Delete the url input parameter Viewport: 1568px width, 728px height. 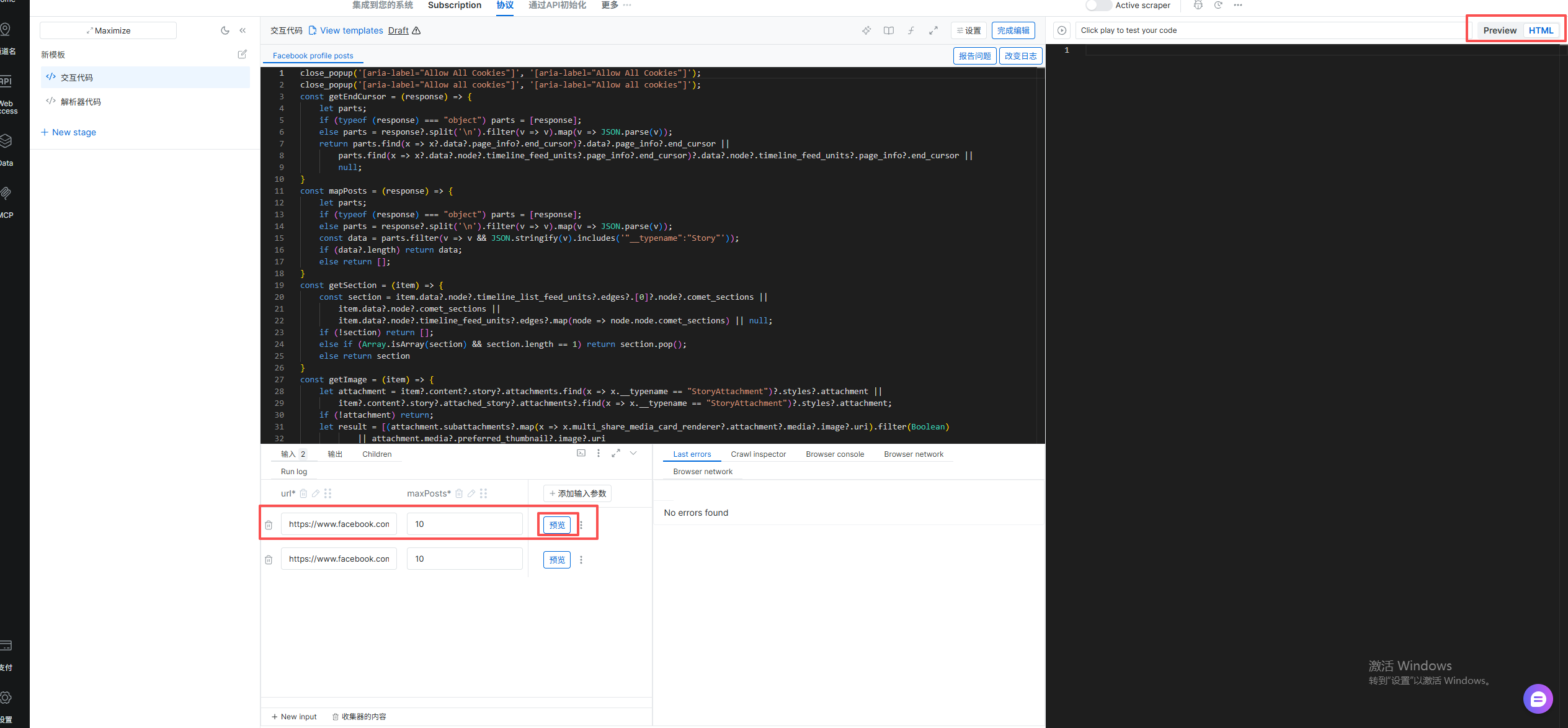303,493
